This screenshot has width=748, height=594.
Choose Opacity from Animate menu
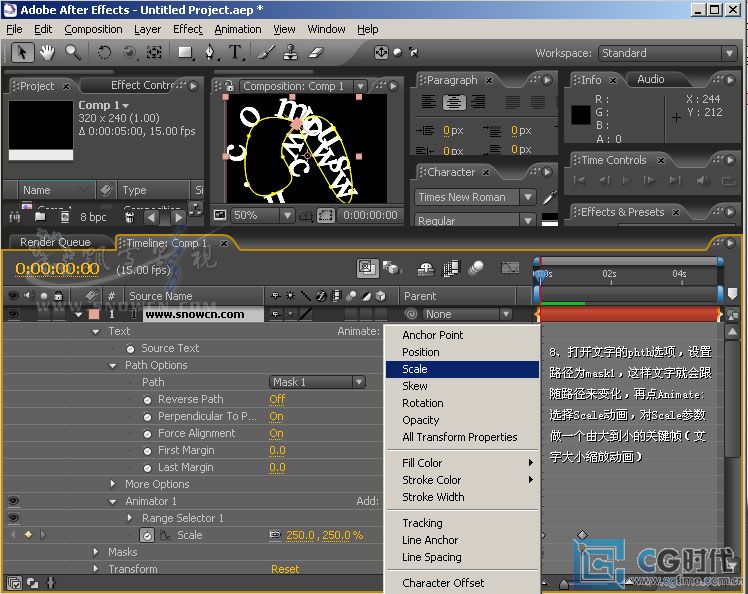tap(462, 420)
